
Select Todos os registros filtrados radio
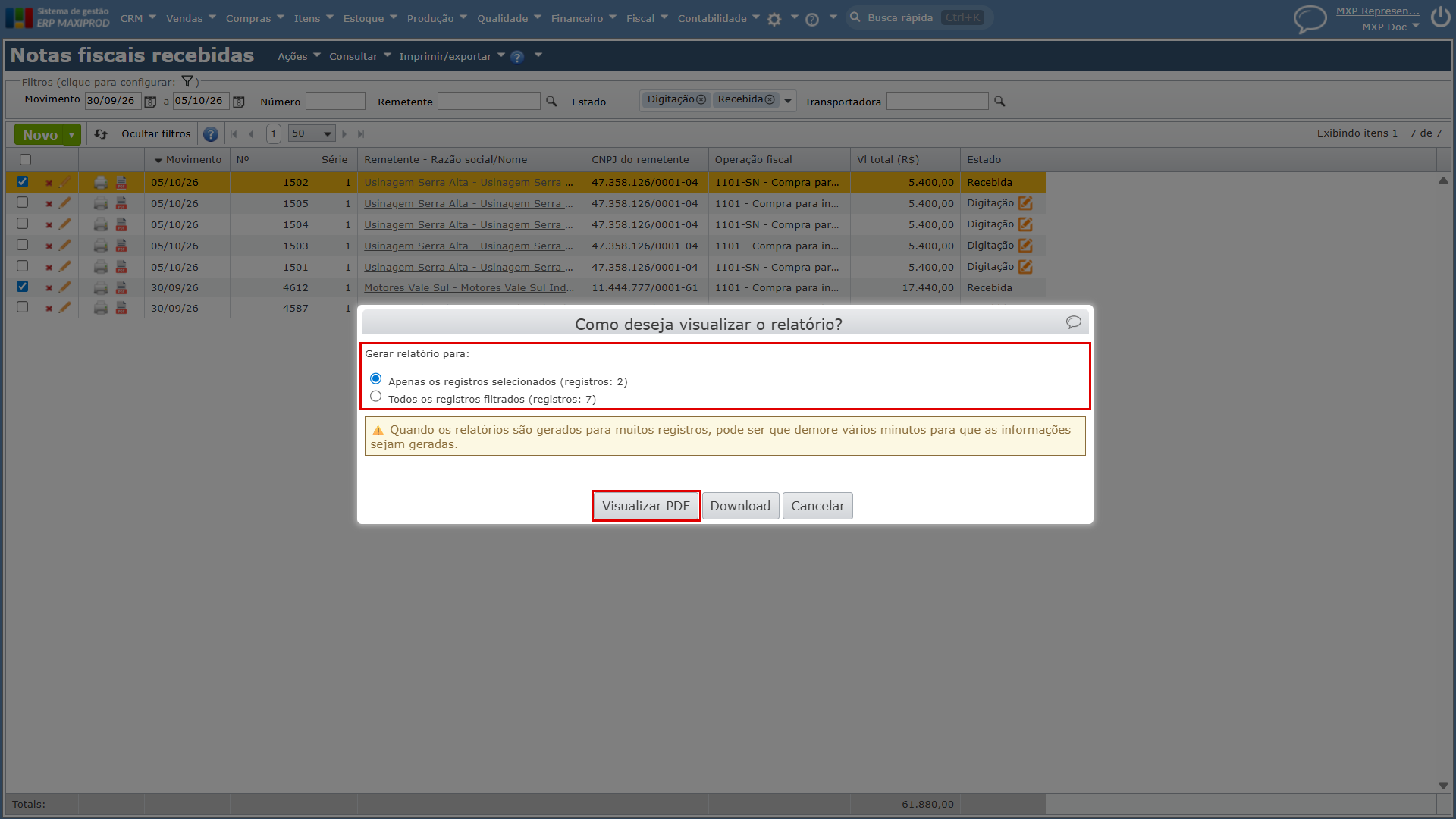point(375,396)
